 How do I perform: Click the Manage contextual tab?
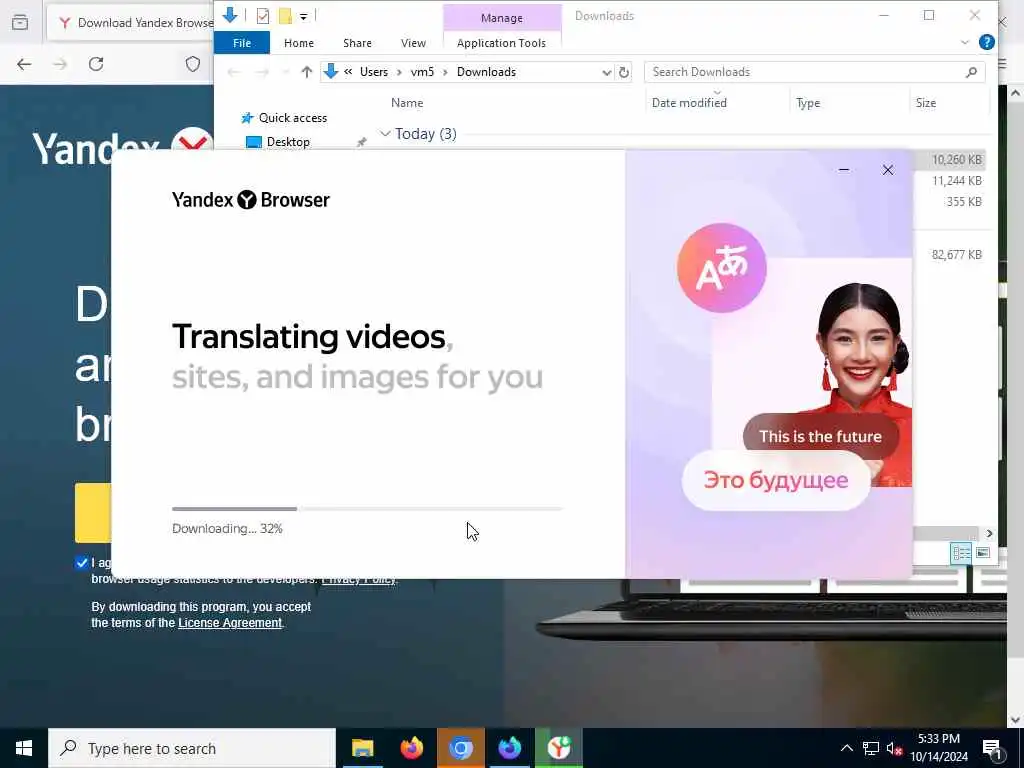click(x=502, y=18)
